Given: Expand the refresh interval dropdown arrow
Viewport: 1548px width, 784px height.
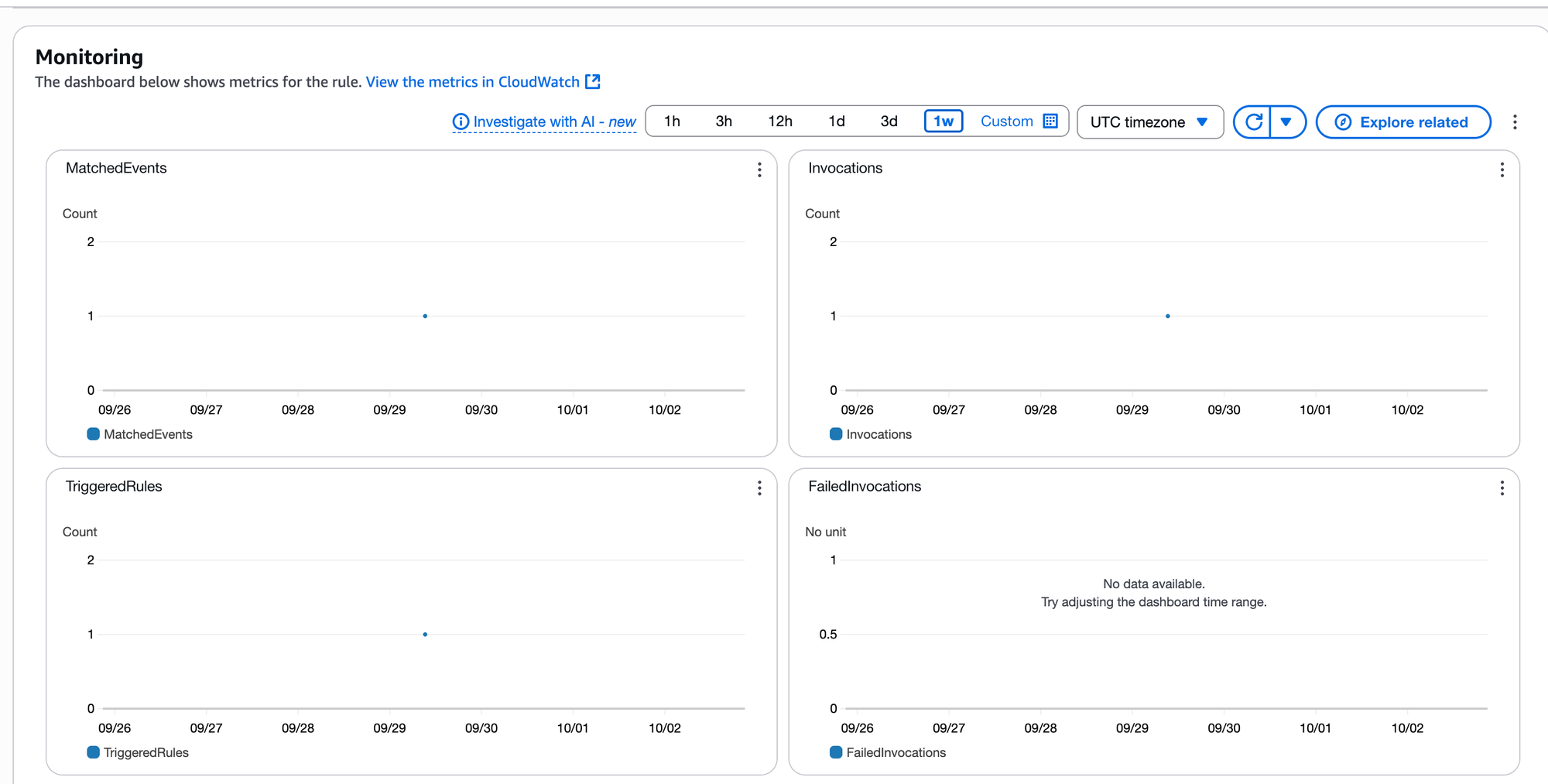Looking at the screenshot, I should [x=1286, y=122].
